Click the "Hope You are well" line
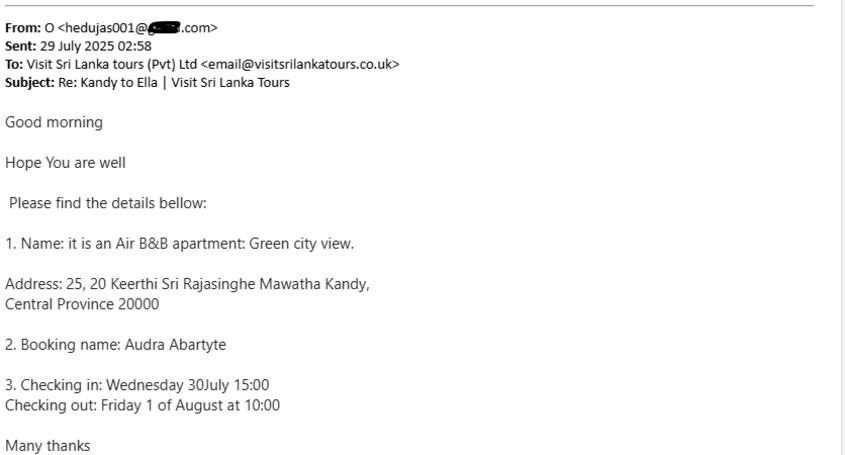 (x=66, y=163)
